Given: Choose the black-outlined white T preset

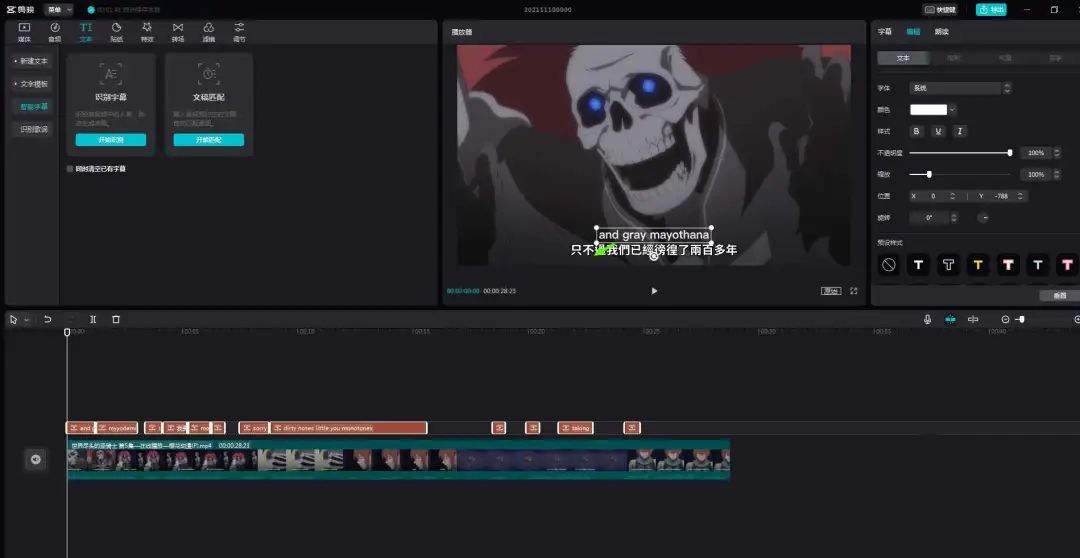Looking at the screenshot, I should (x=918, y=265).
